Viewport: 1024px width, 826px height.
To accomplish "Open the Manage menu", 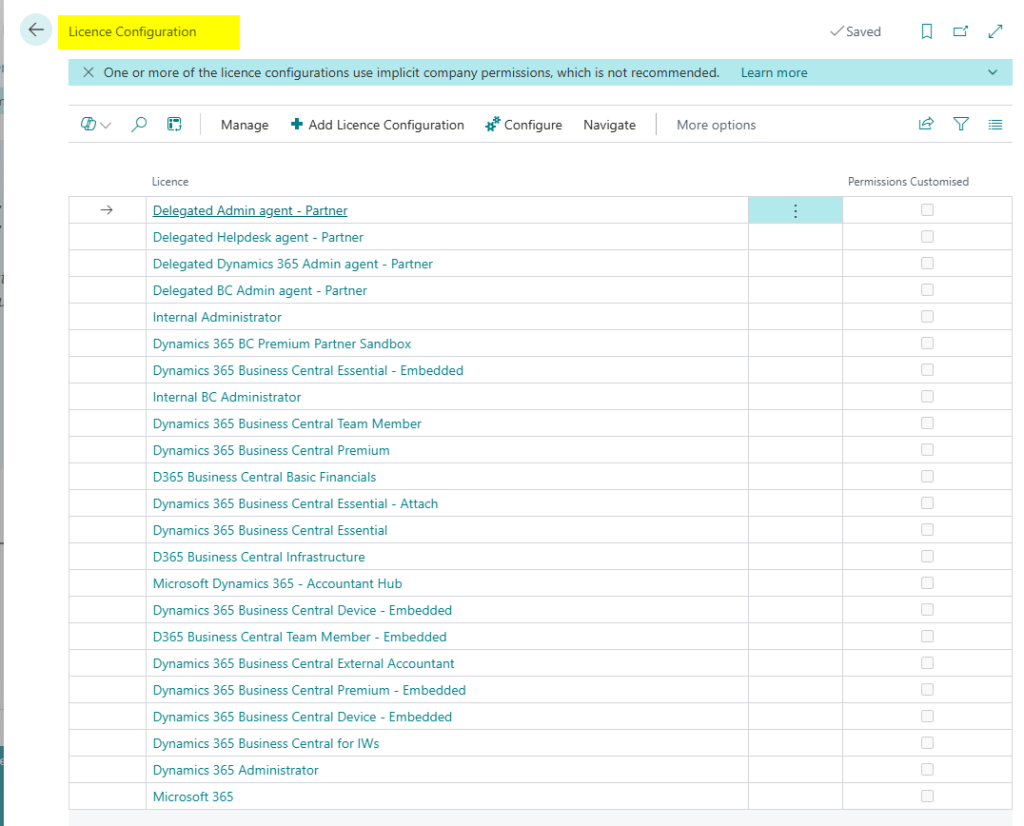I will (x=244, y=125).
